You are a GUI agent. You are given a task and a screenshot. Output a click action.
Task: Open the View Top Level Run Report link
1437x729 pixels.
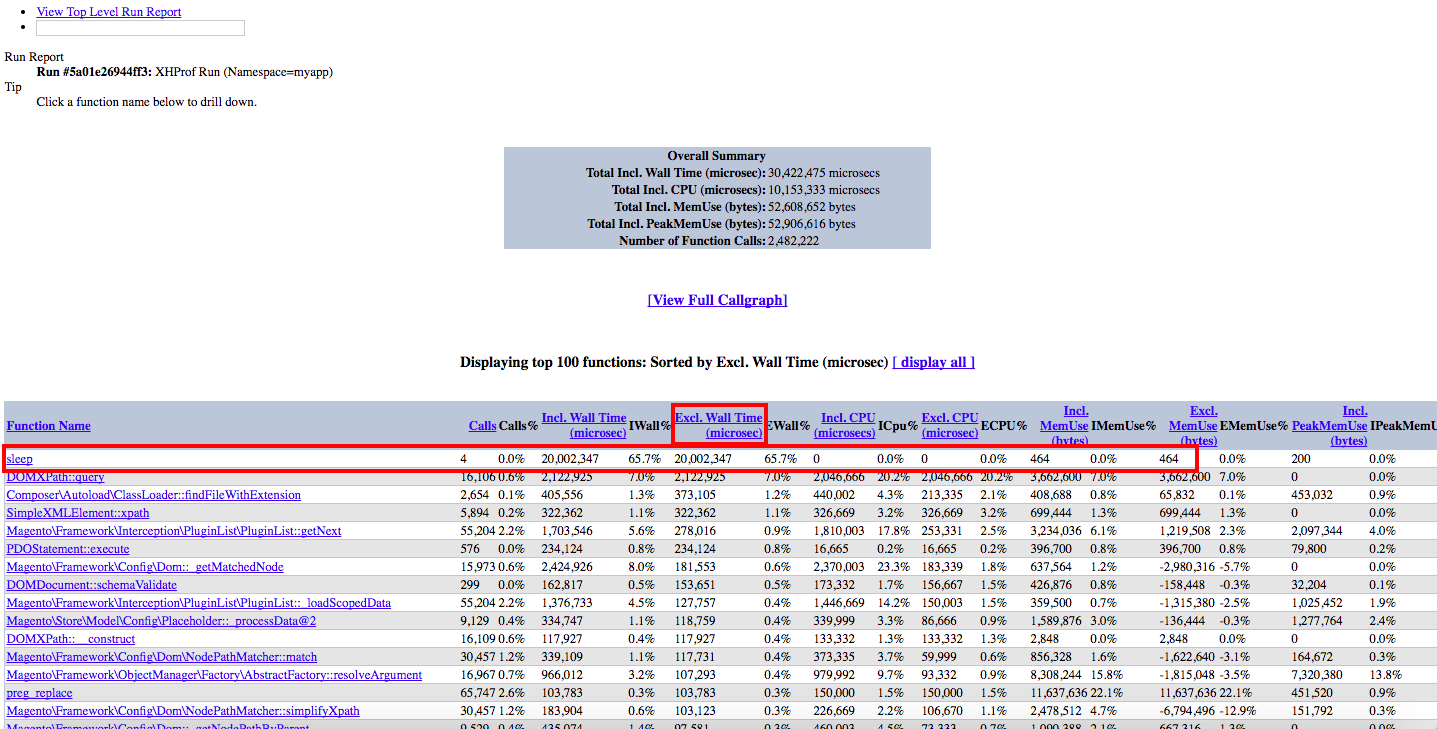coord(109,12)
